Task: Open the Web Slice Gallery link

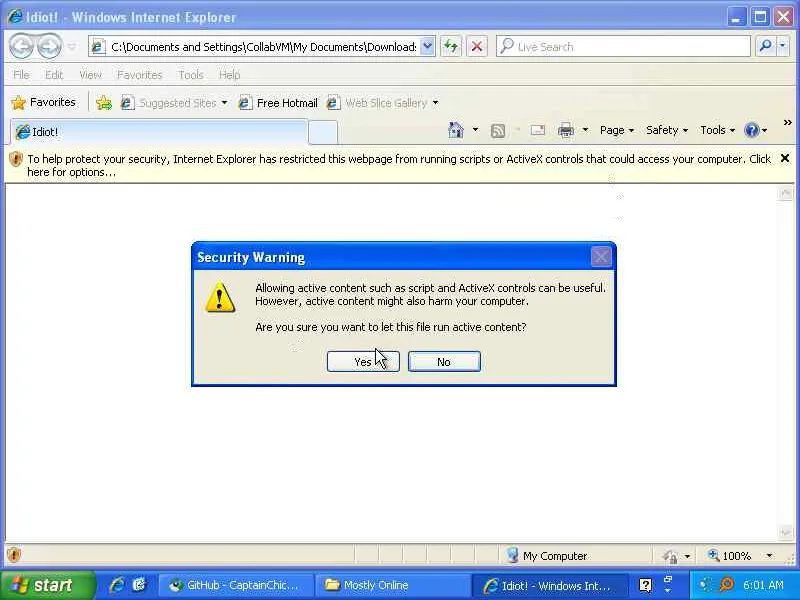Action: point(378,103)
